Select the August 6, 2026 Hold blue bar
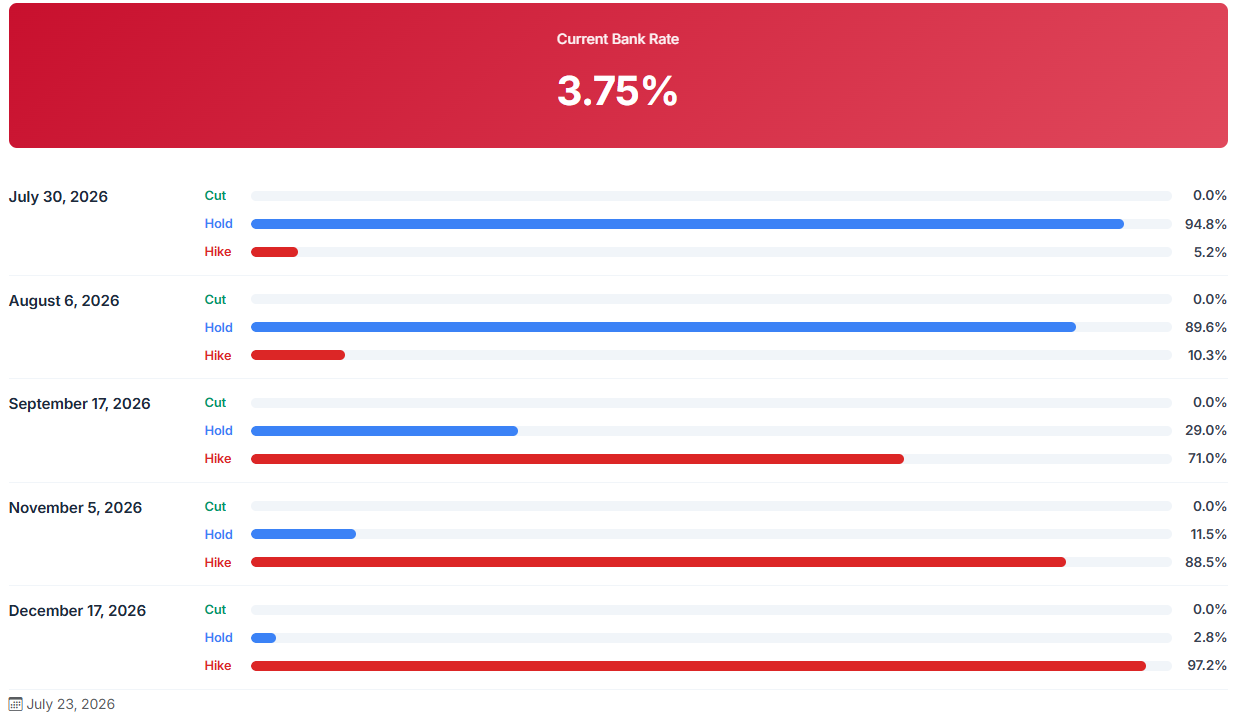Viewport: 1237px width, 718px height. 663,327
